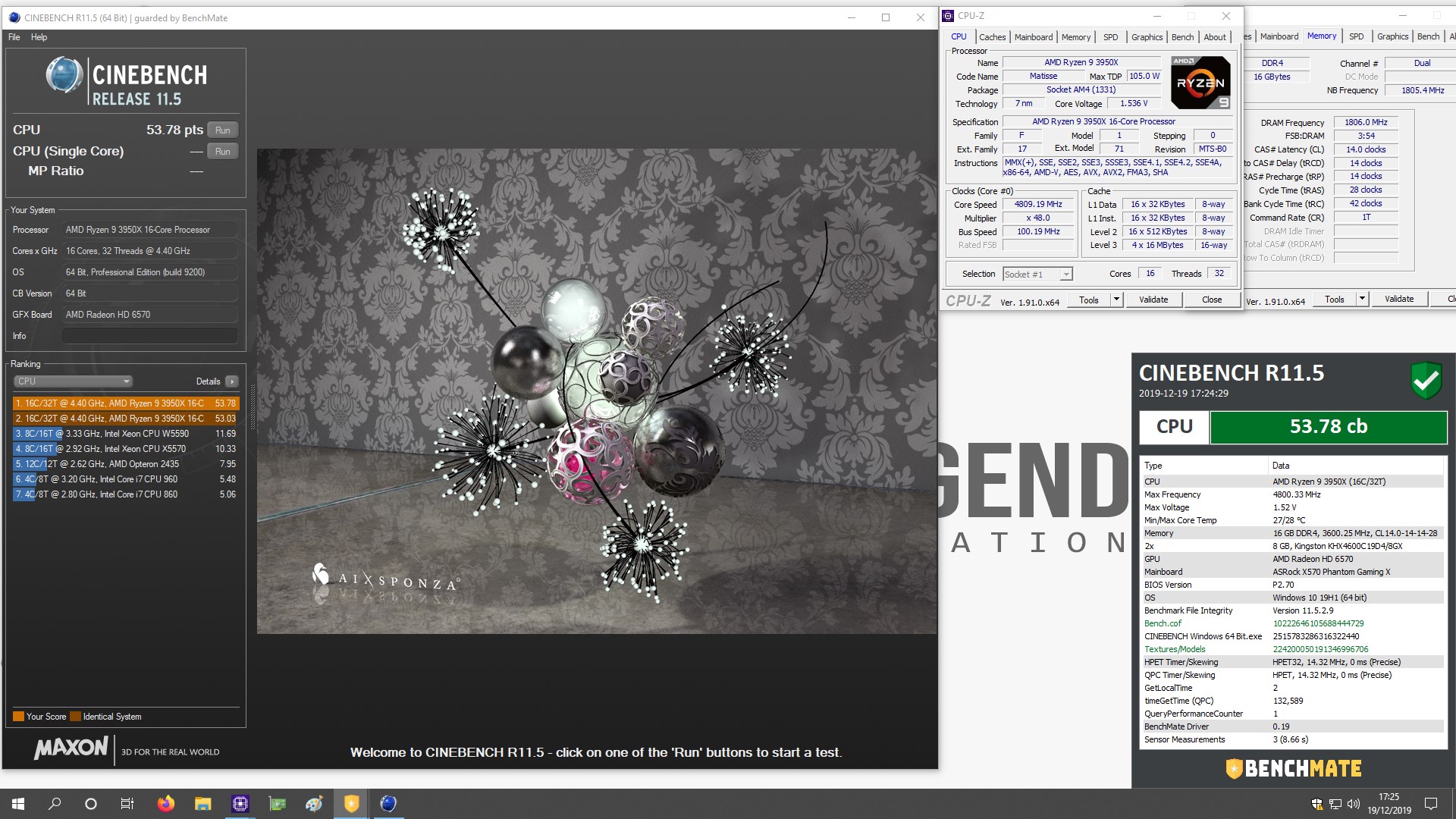1456x819 pixels.
Task: Switch to Mainboard tab in front CPU-Z
Action: click(x=1034, y=37)
